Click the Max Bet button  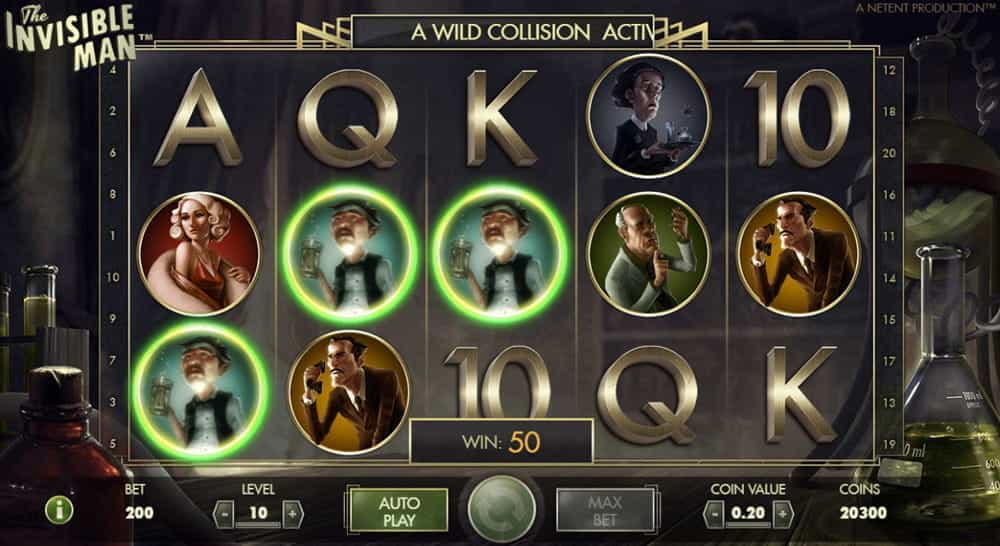[x=605, y=510]
